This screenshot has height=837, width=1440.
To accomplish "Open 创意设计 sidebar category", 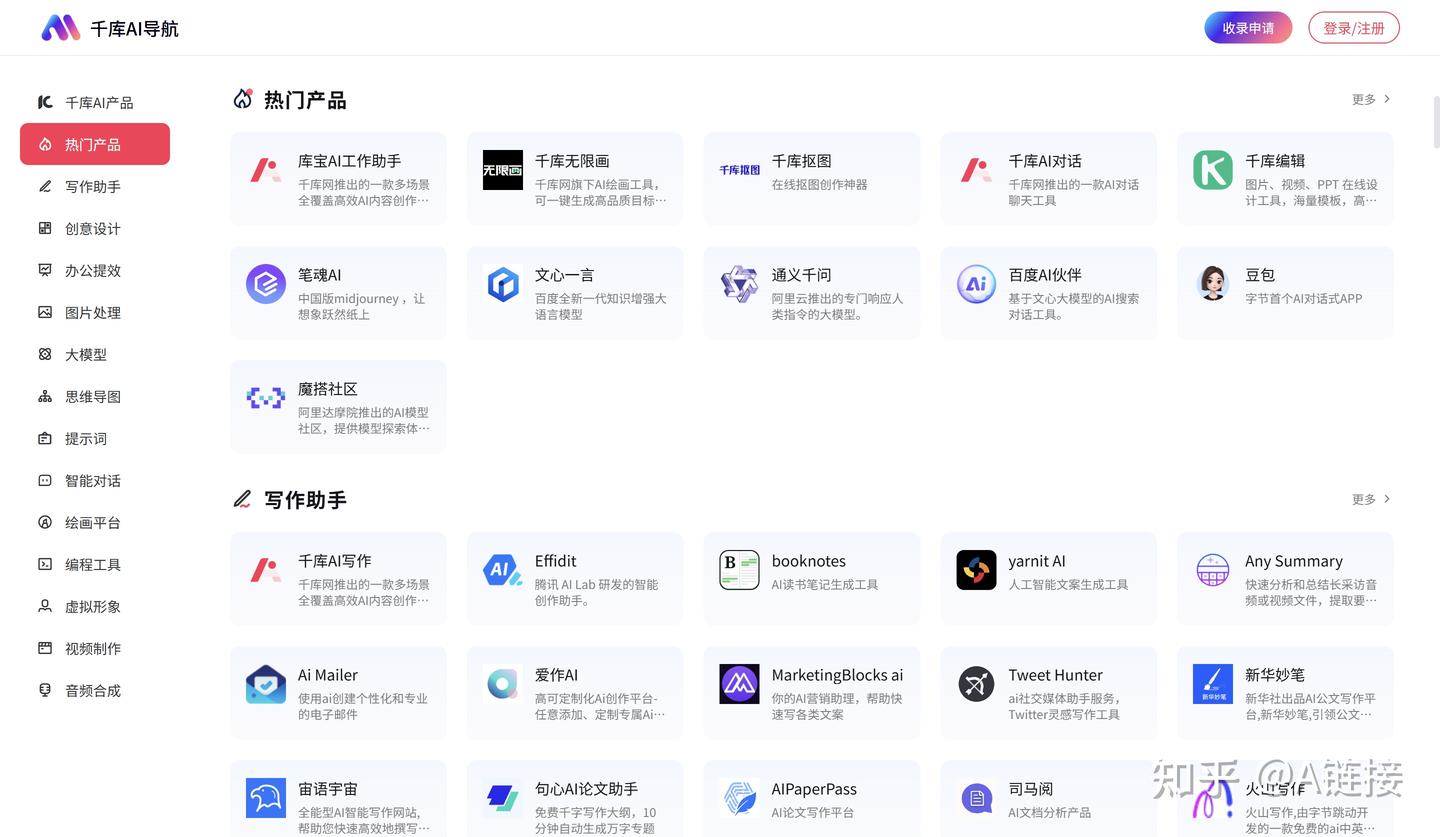I will (x=95, y=228).
